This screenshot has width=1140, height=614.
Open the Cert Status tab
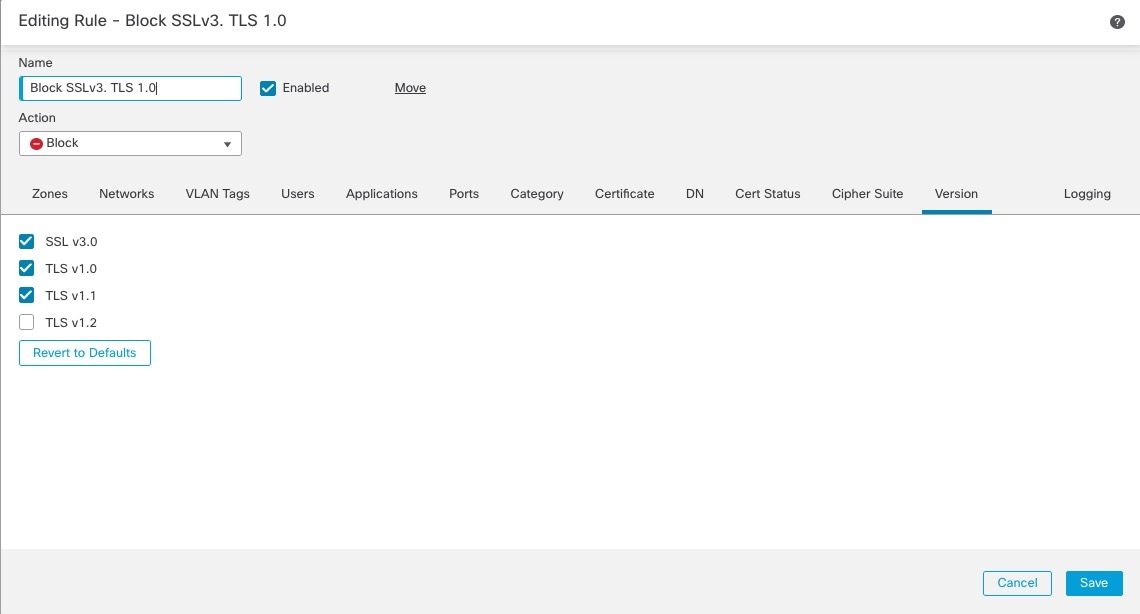[767, 193]
